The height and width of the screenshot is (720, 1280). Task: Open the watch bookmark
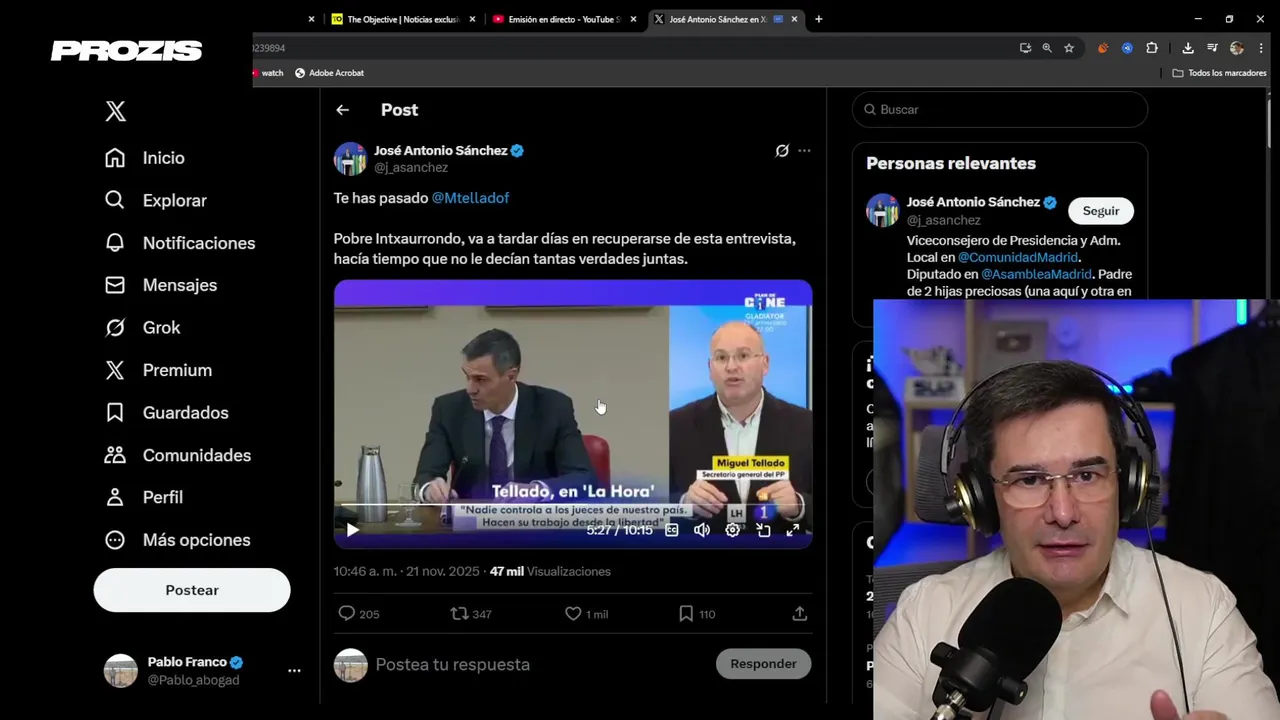click(x=268, y=73)
